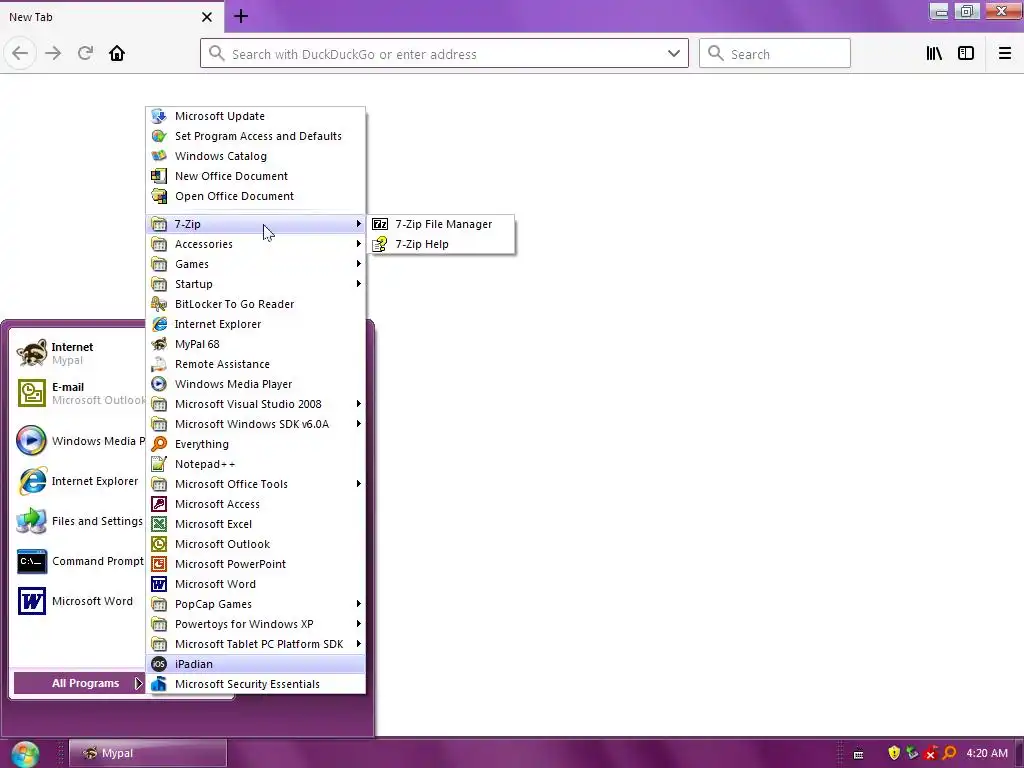This screenshot has height=768, width=1024.
Task: Expand the 7-Zip submenu arrow
Action: click(x=359, y=224)
